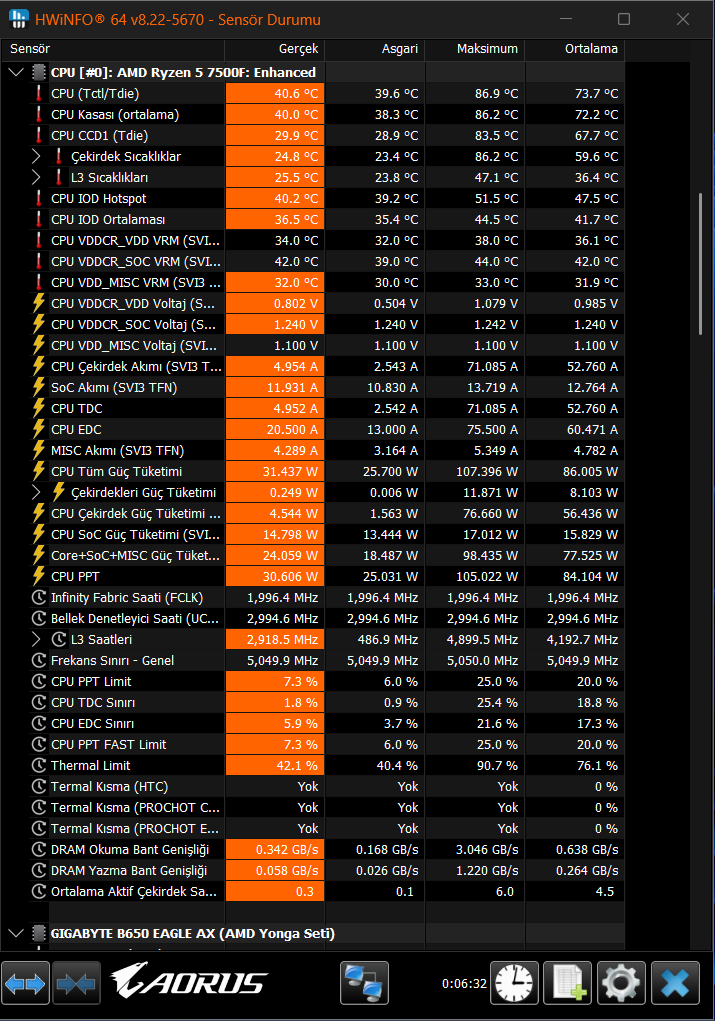Select the Ortalama Aktif Çekirdek Sa... row
This screenshot has width=715, height=1021.
[x=313, y=891]
